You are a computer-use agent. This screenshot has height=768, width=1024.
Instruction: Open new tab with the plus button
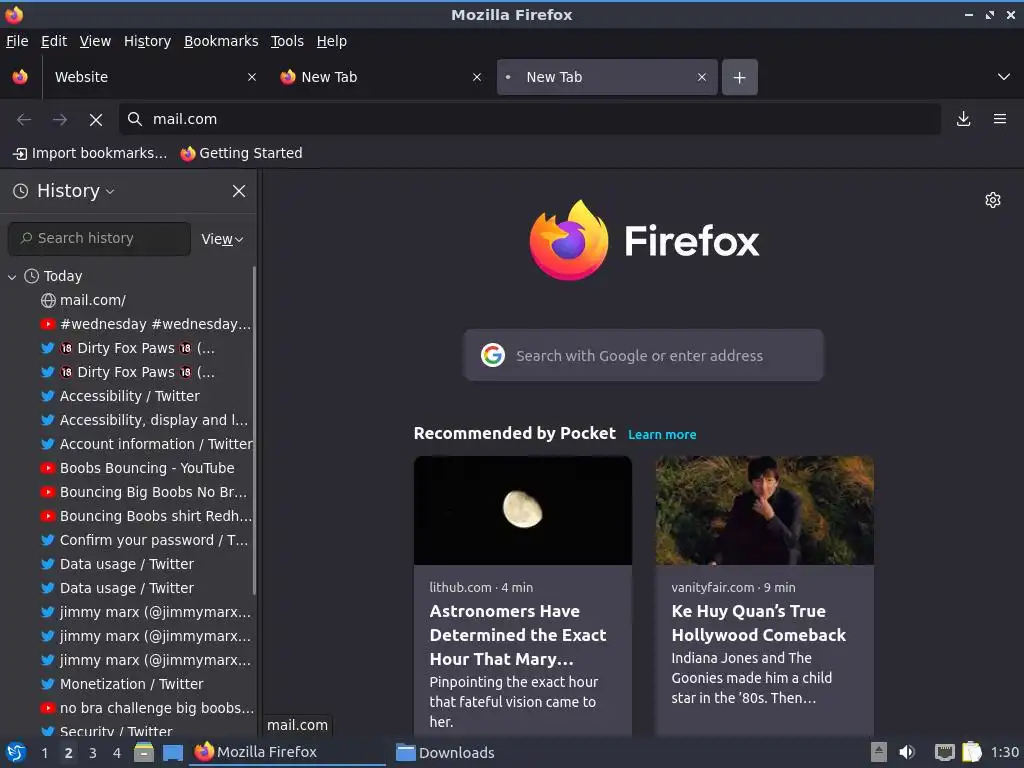[x=739, y=77]
